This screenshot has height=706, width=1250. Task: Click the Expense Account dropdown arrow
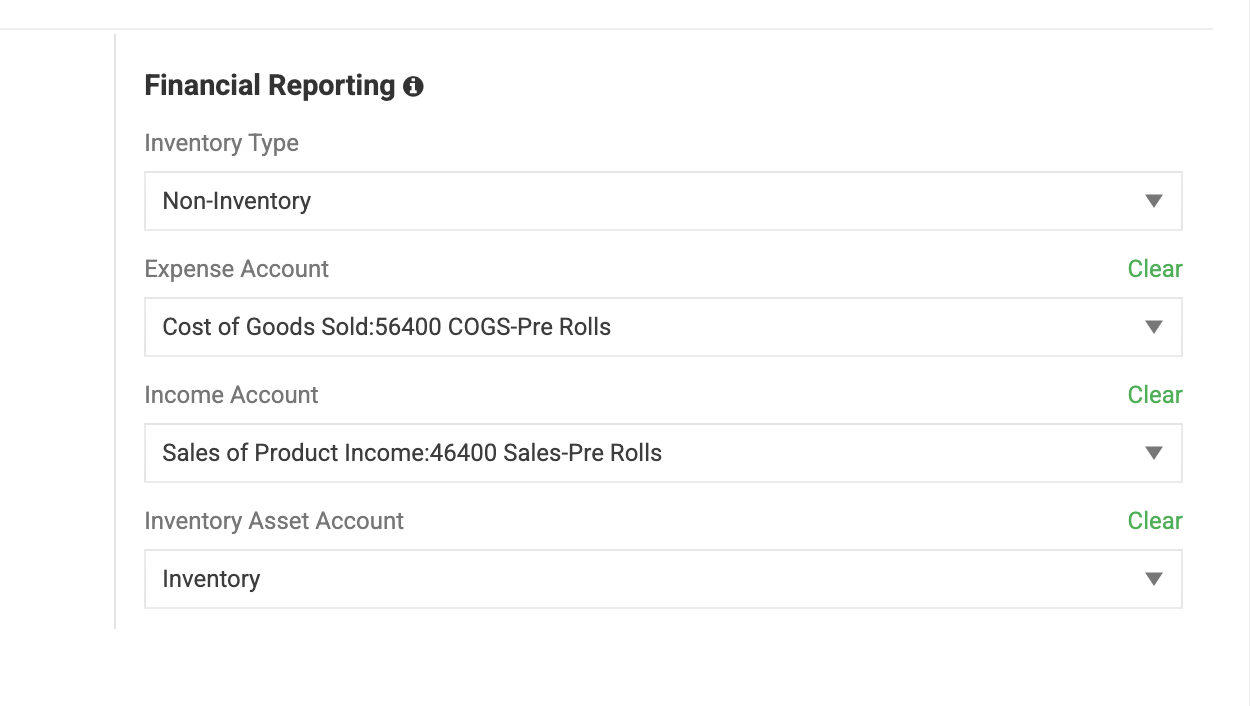[x=1153, y=327]
